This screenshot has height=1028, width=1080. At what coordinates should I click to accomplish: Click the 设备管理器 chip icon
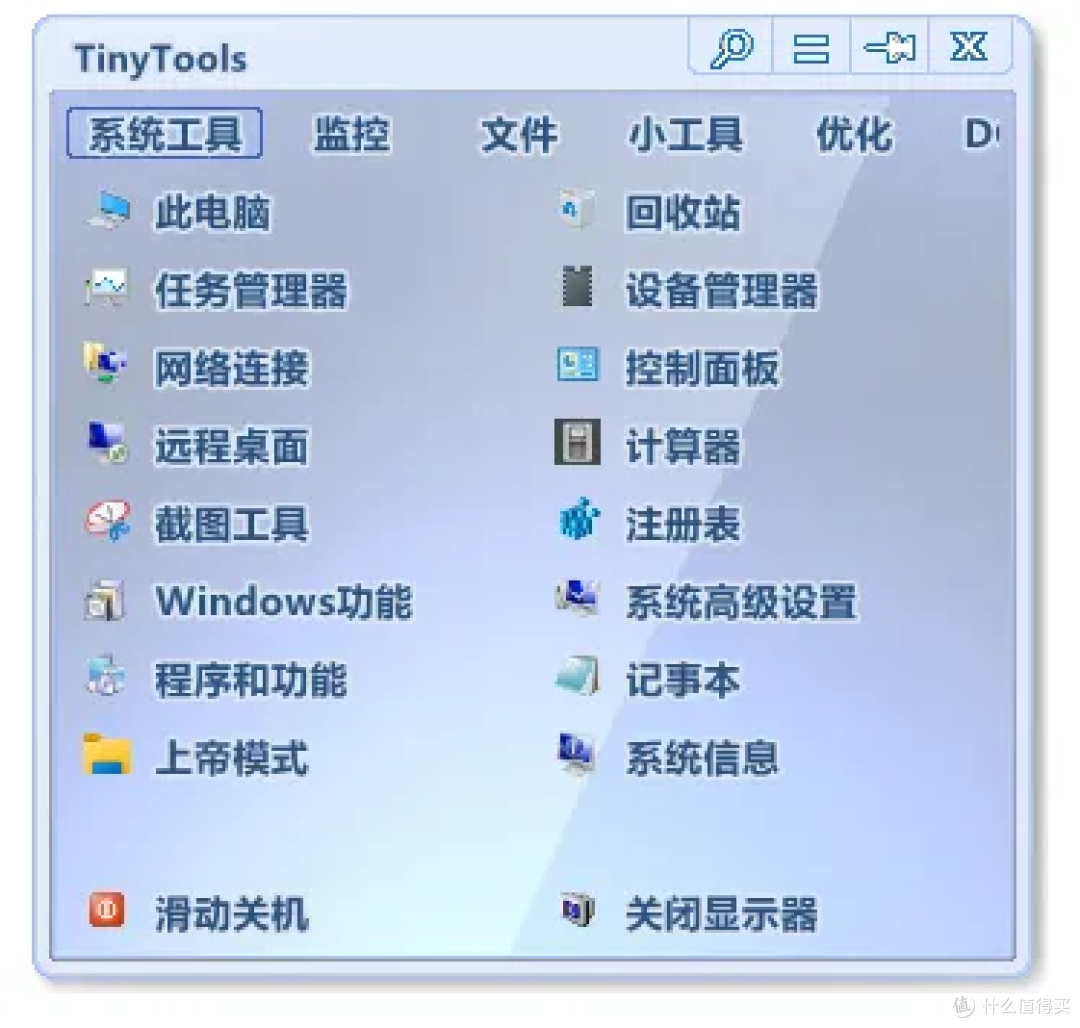pos(577,286)
